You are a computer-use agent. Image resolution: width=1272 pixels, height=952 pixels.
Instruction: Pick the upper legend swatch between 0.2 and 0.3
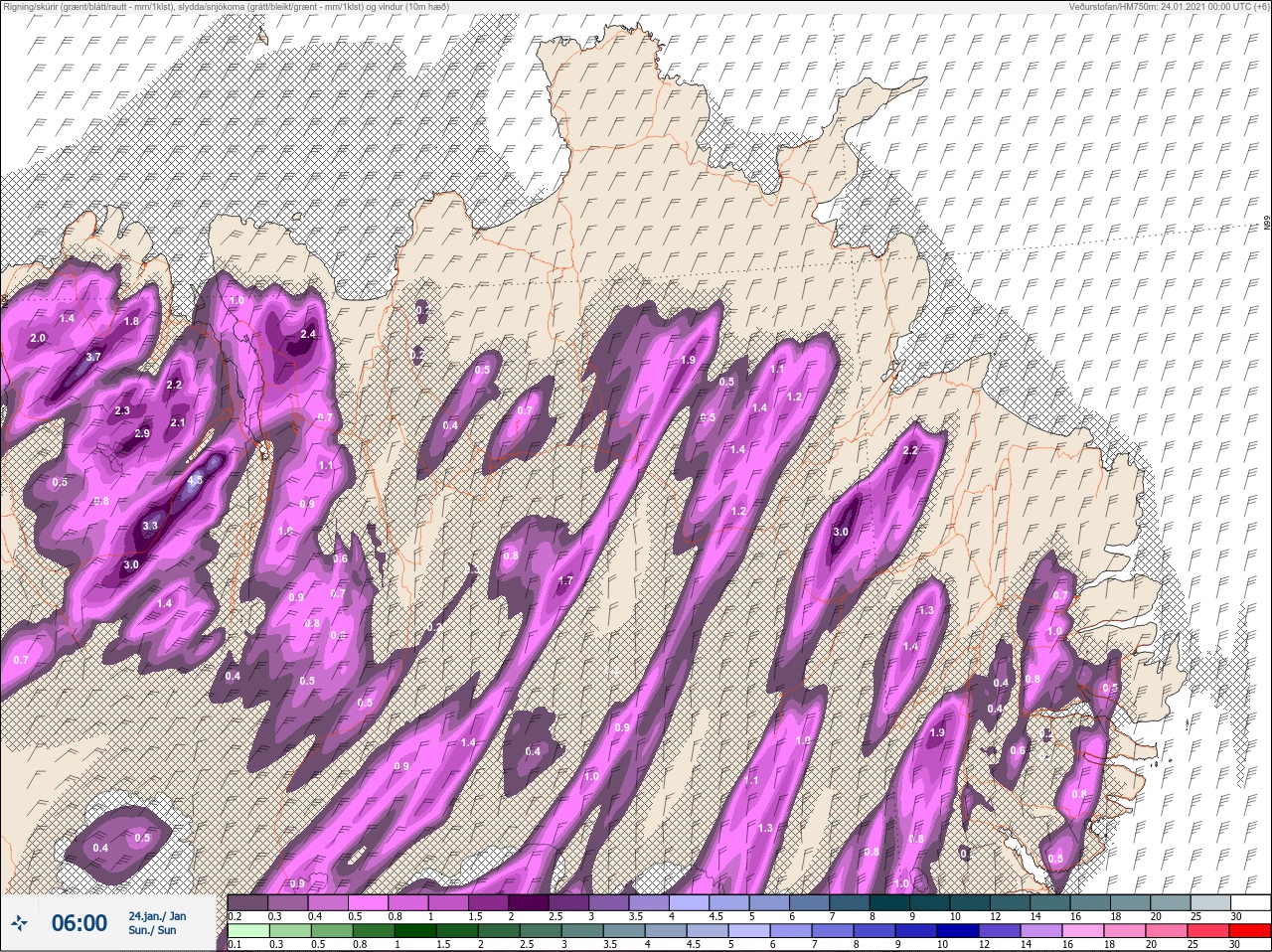pyautogui.click(x=247, y=902)
